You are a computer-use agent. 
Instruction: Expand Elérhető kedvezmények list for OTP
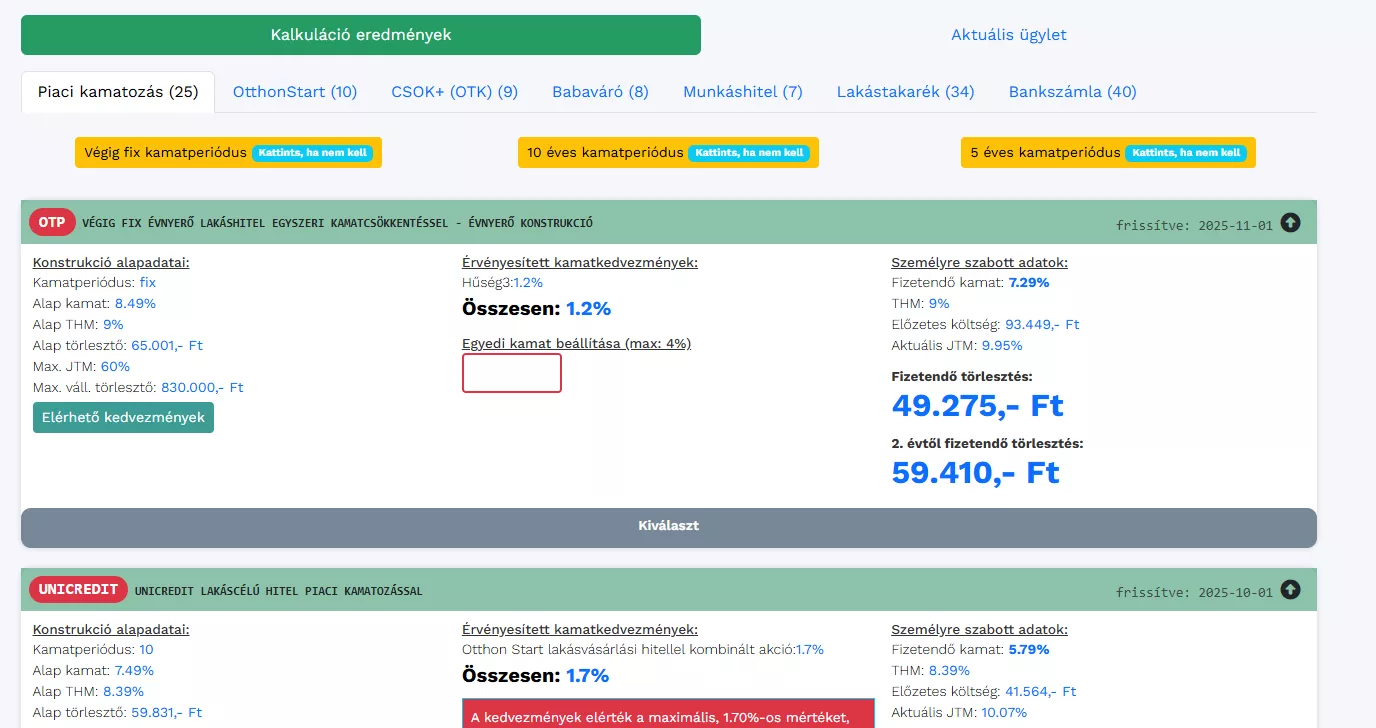123,417
